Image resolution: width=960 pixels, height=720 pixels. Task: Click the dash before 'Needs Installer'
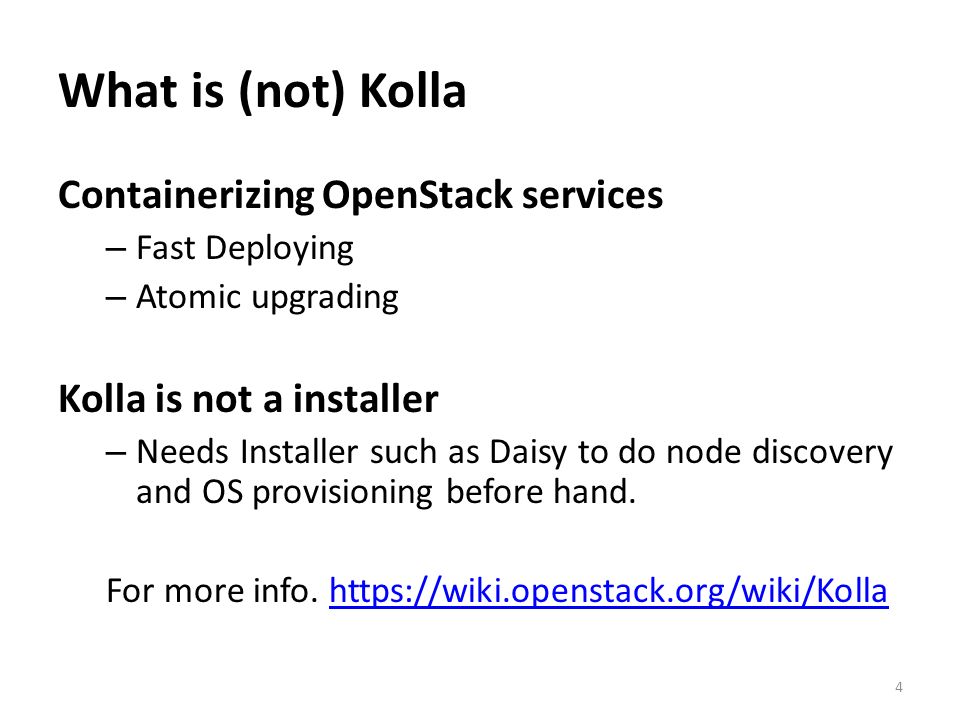pos(116,454)
